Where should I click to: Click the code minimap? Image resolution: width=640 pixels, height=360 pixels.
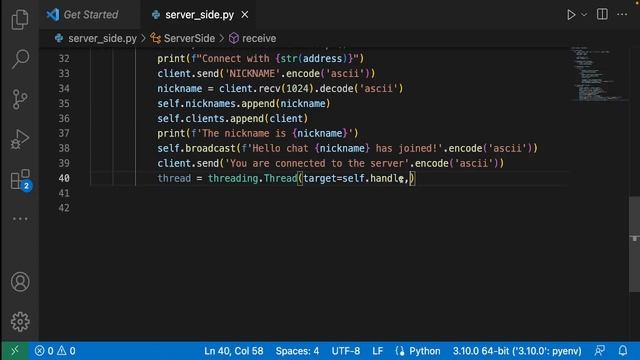pyautogui.click(x=598, y=73)
